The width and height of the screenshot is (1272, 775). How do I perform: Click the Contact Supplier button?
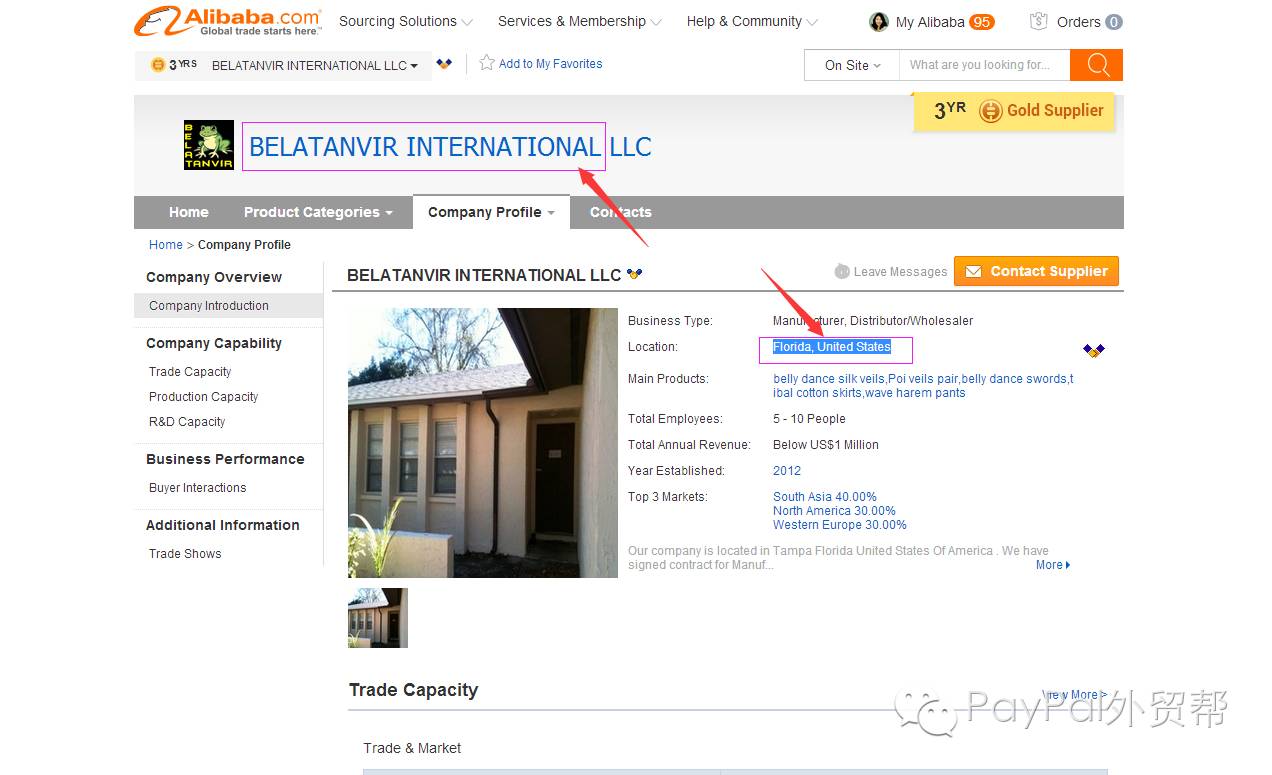pos(1036,271)
